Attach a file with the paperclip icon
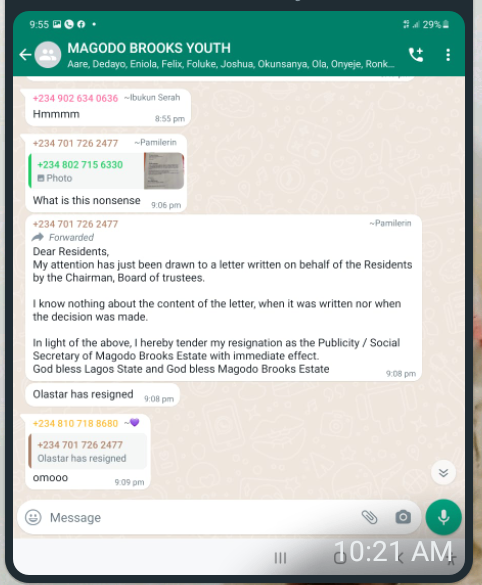 pos(369,517)
